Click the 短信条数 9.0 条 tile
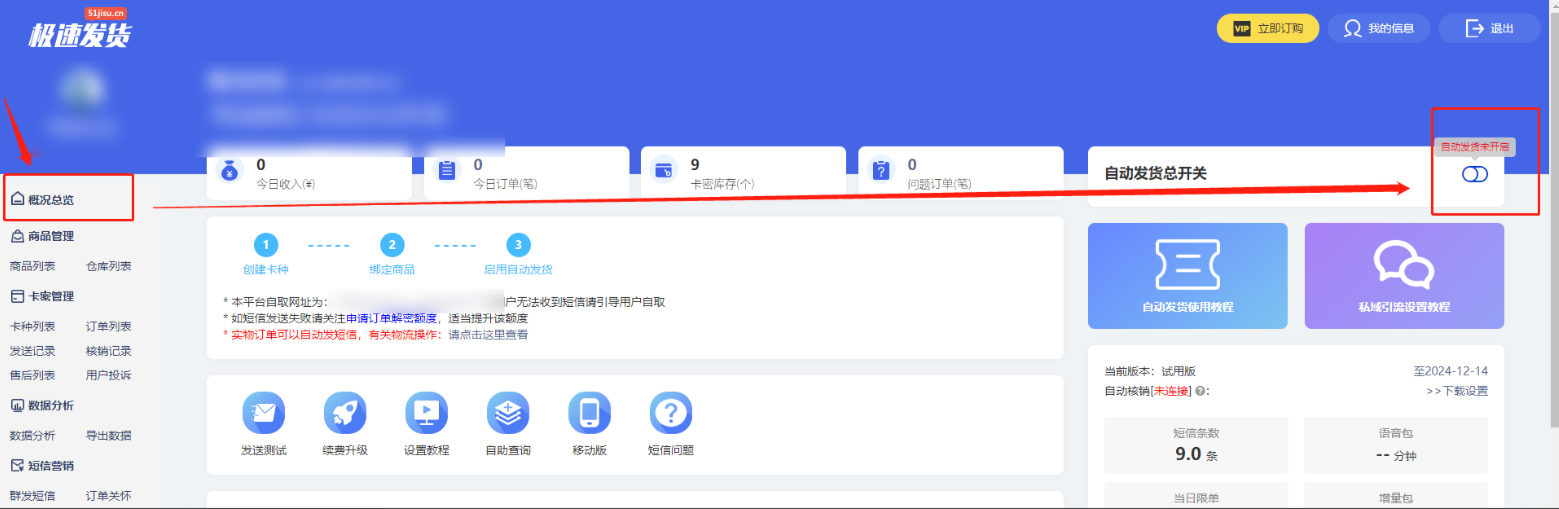Viewport: 1559px width, 509px height. tap(1196, 445)
